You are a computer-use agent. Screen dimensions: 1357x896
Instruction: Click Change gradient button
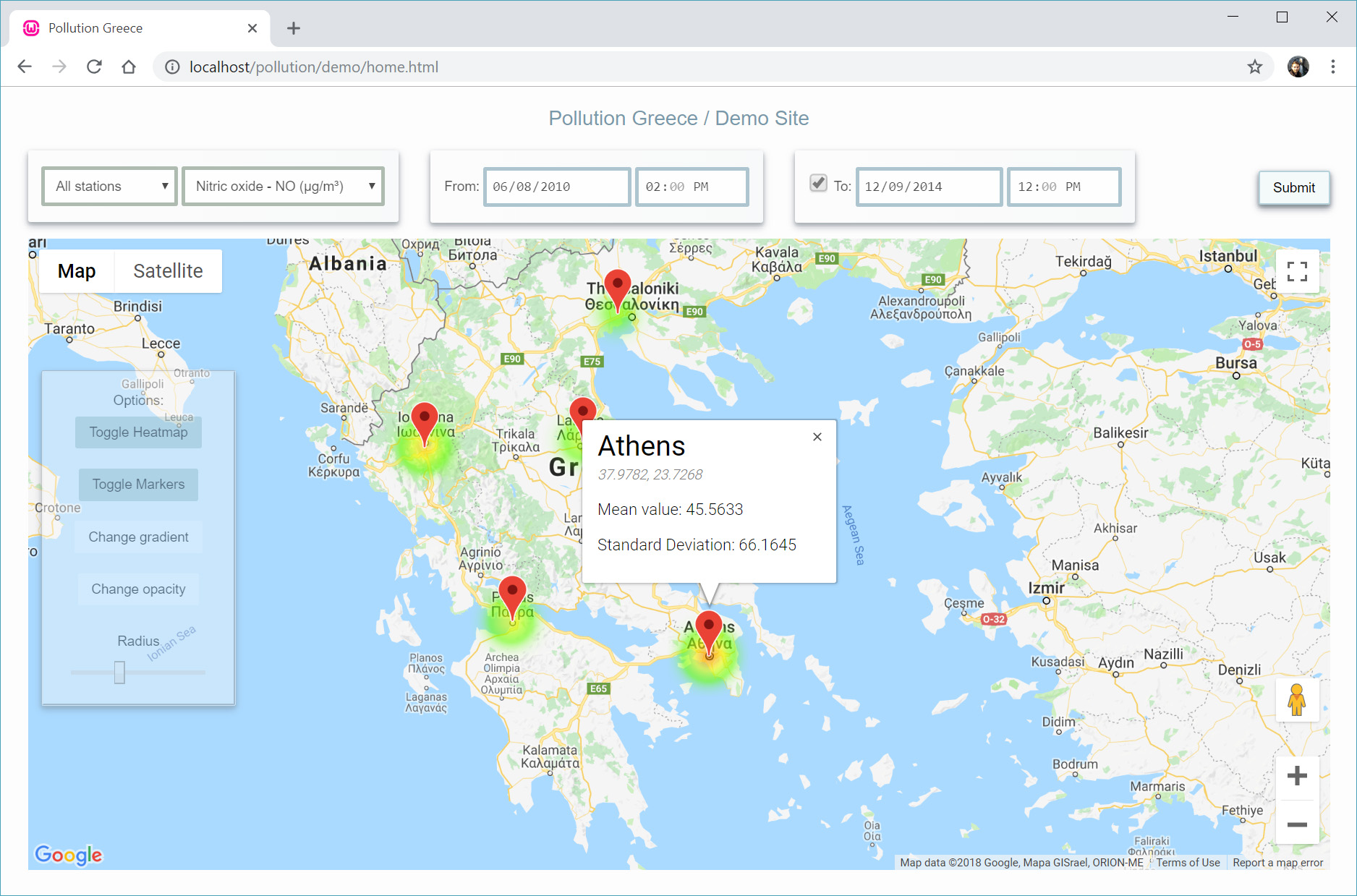(138, 537)
